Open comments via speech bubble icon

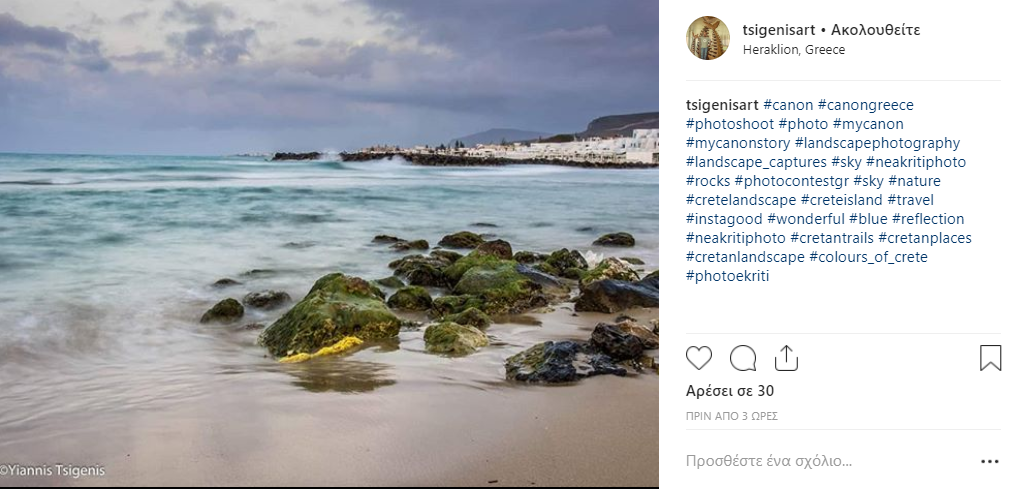(743, 358)
